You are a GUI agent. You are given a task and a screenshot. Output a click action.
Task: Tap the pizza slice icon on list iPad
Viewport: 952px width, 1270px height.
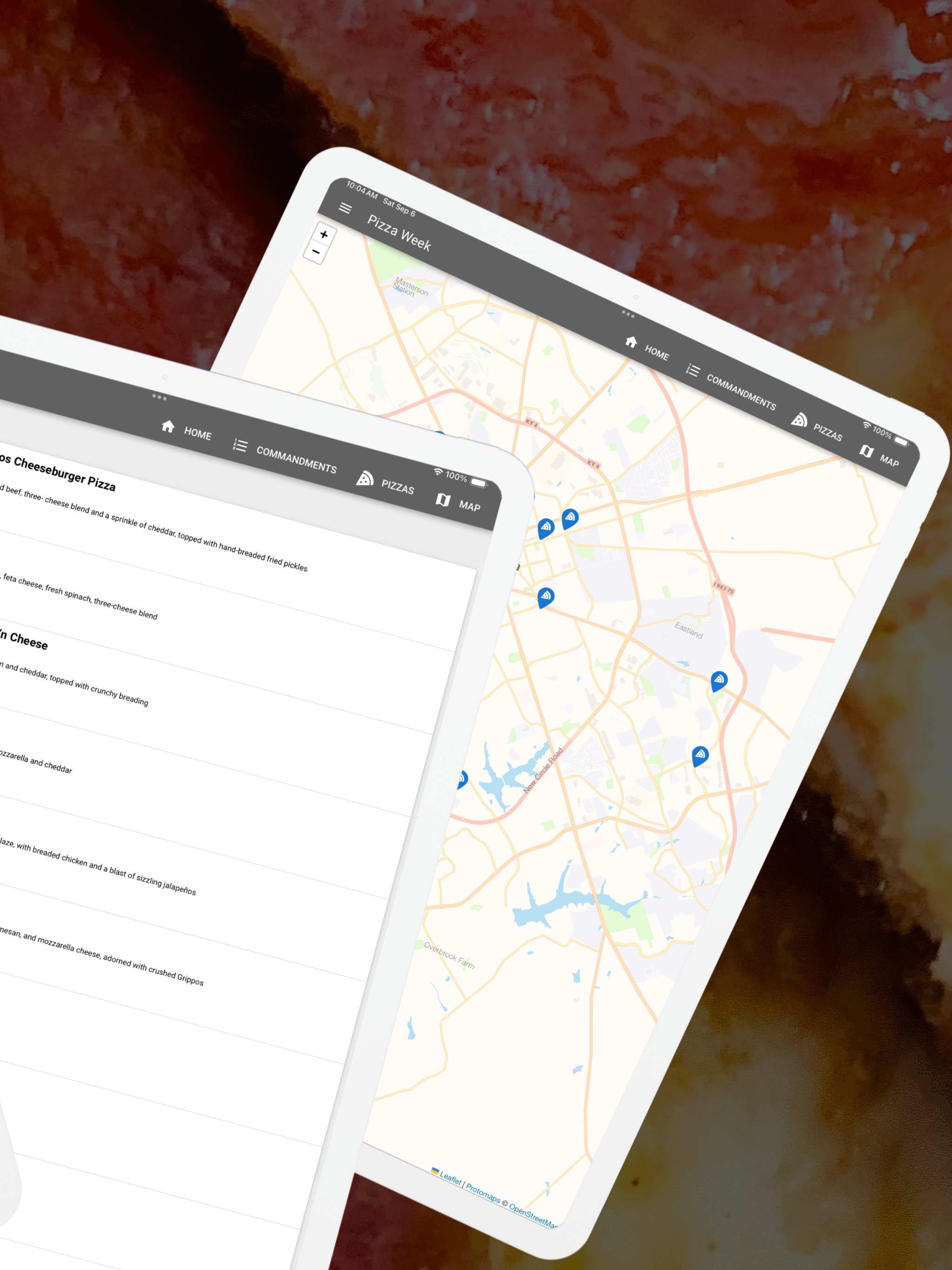(x=364, y=478)
